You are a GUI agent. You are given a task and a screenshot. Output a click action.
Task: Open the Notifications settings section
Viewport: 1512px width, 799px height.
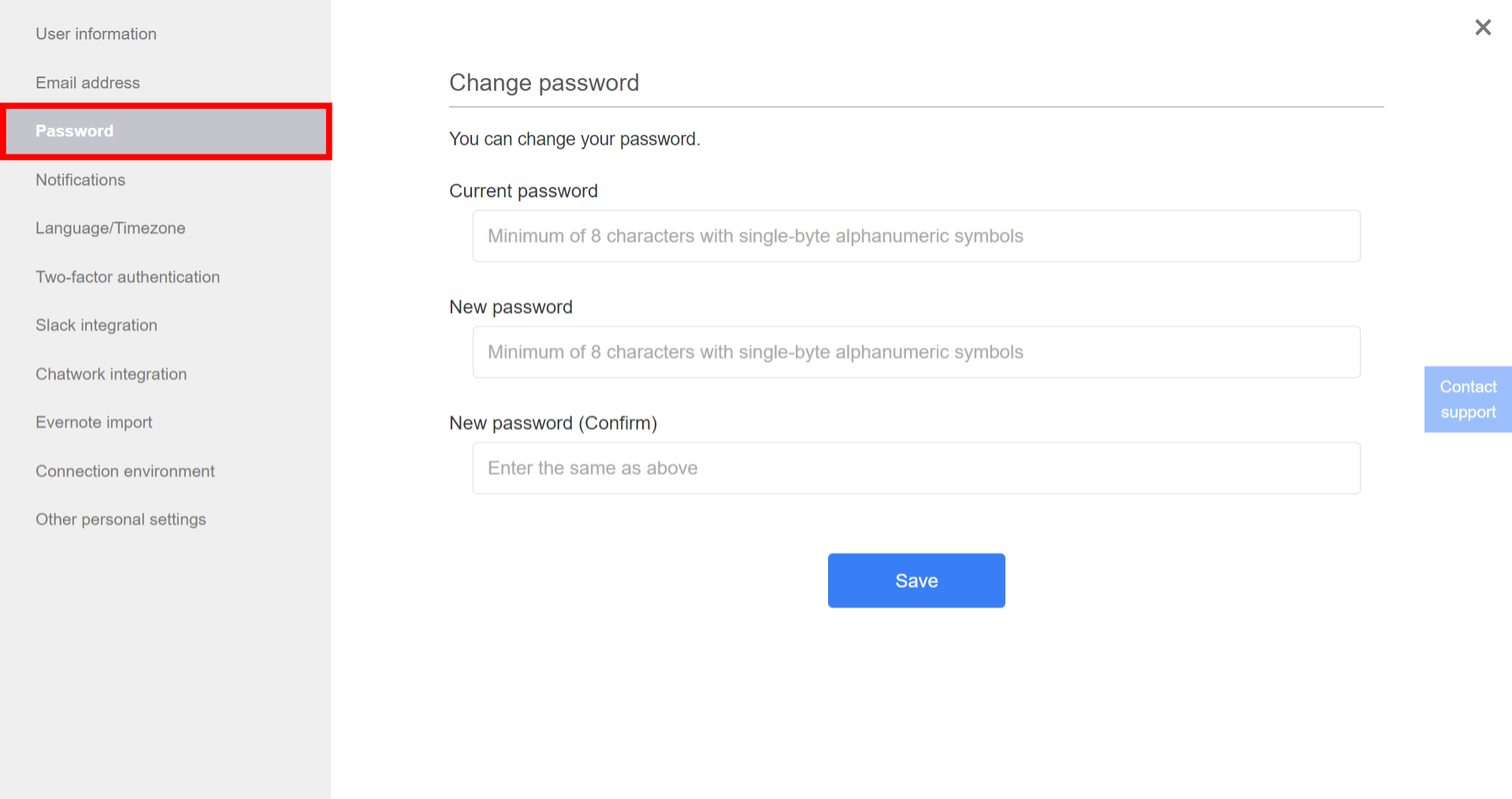click(x=80, y=180)
